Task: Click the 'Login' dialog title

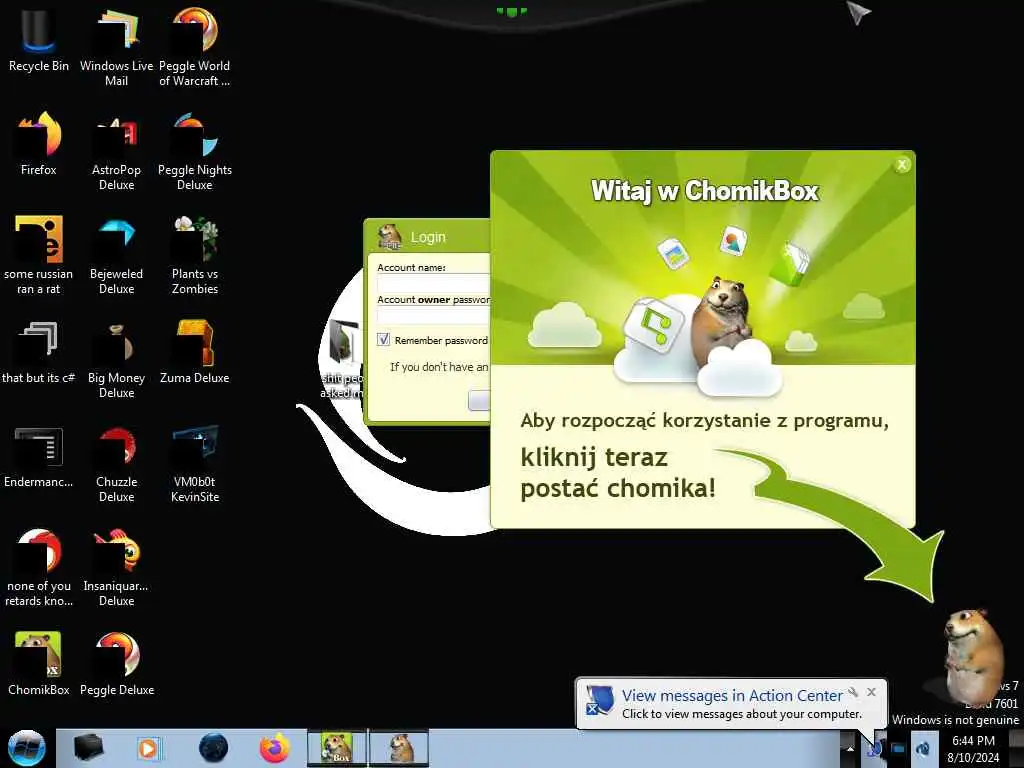Action: coord(428,237)
